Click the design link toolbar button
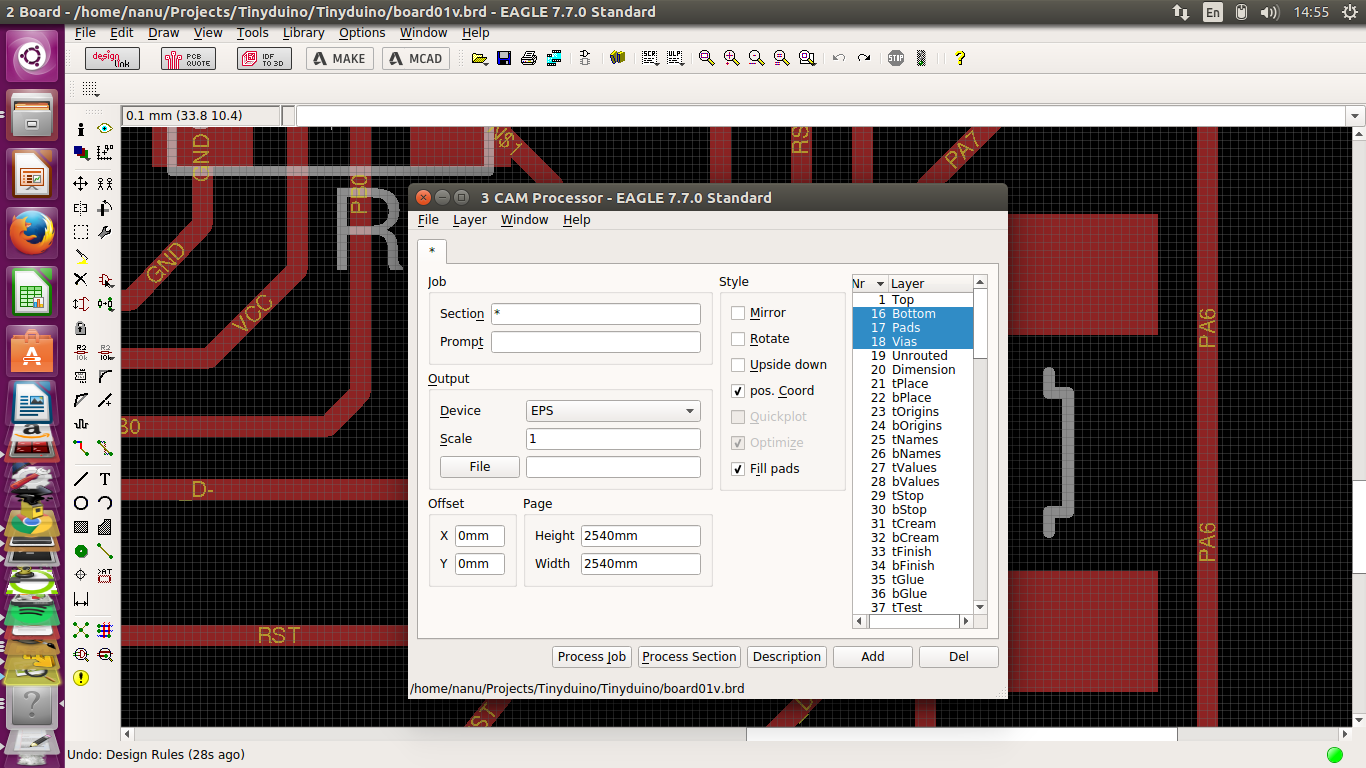The image size is (1366, 768). click(112, 58)
